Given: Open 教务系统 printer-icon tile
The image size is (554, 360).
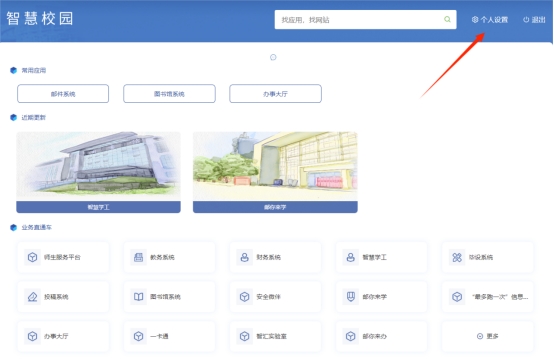Looking at the screenshot, I should (x=169, y=257).
